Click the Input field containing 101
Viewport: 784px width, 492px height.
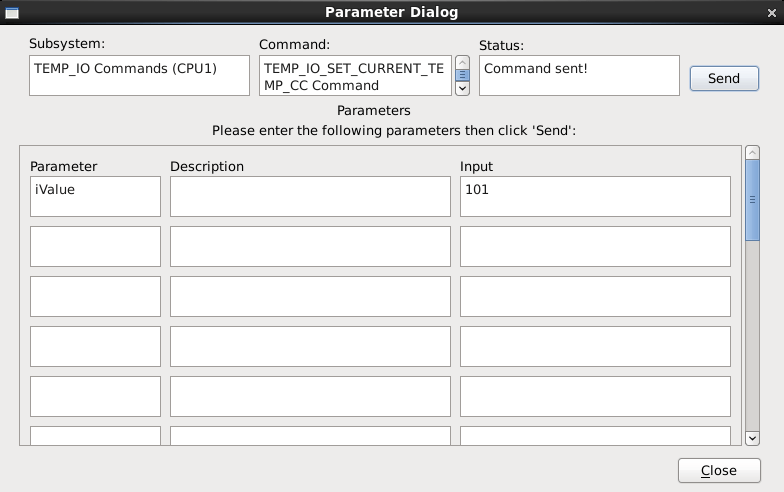[x=595, y=196]
